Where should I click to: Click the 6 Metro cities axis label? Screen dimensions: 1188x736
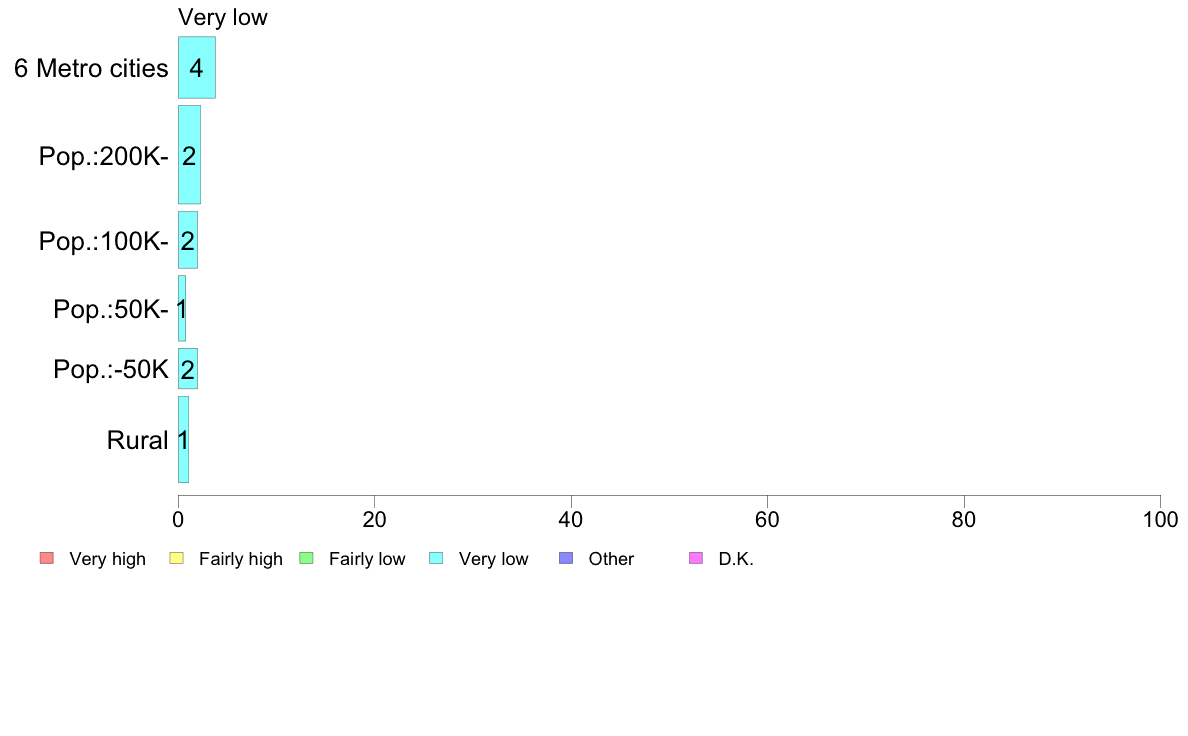[x=91, y=68]
